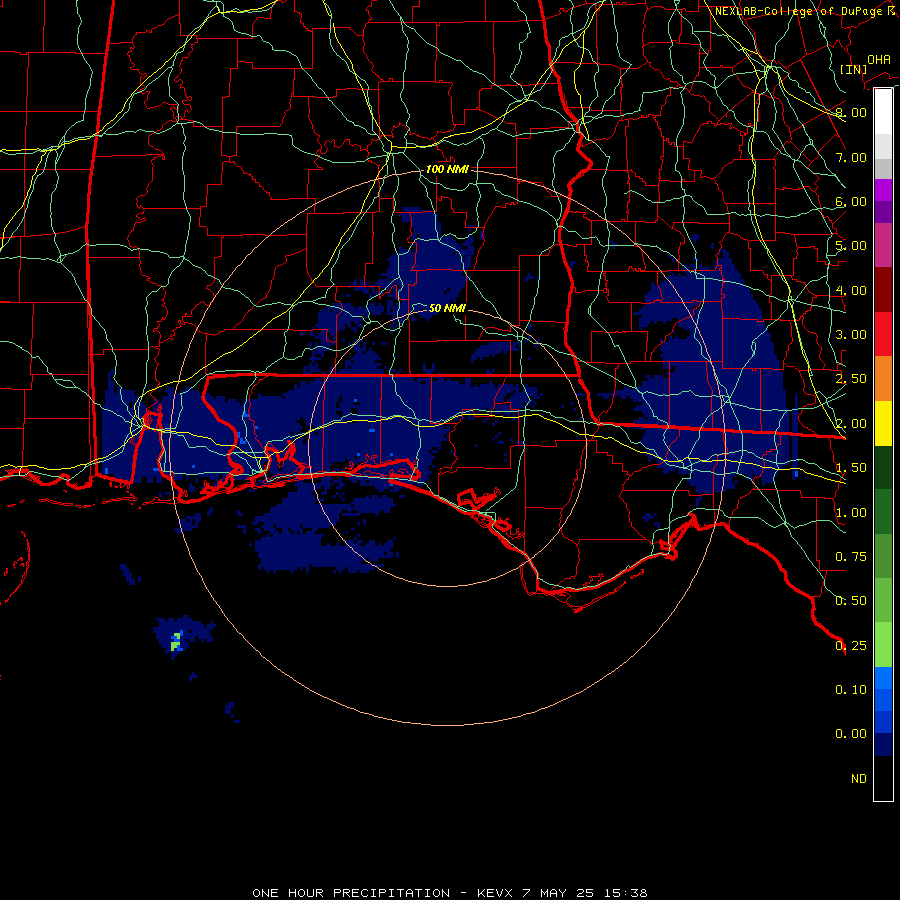Select the 4.00 legend value
This screenshot has width=900, height=900.
pos(851,290)
